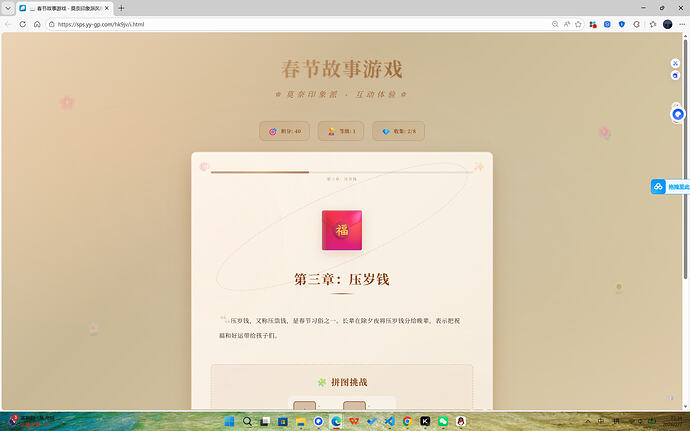Viewport: 690px width, 431px height.
Task: Click the browser back arrow
Action: tap(8, 23)
